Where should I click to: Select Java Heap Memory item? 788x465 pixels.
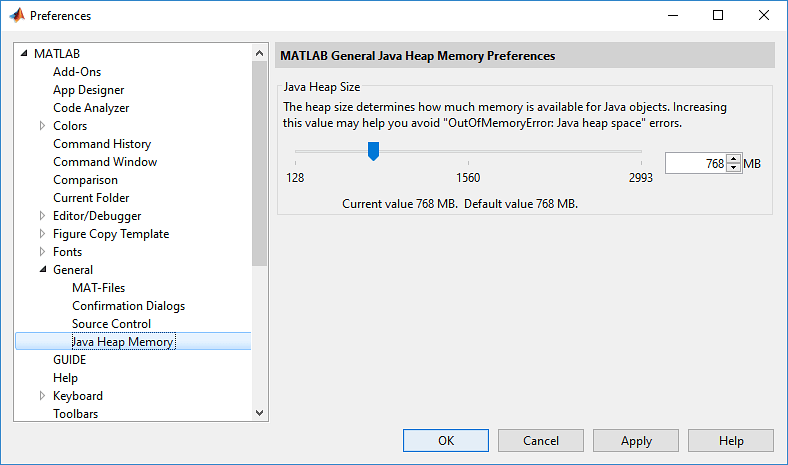tap(123, 342)
